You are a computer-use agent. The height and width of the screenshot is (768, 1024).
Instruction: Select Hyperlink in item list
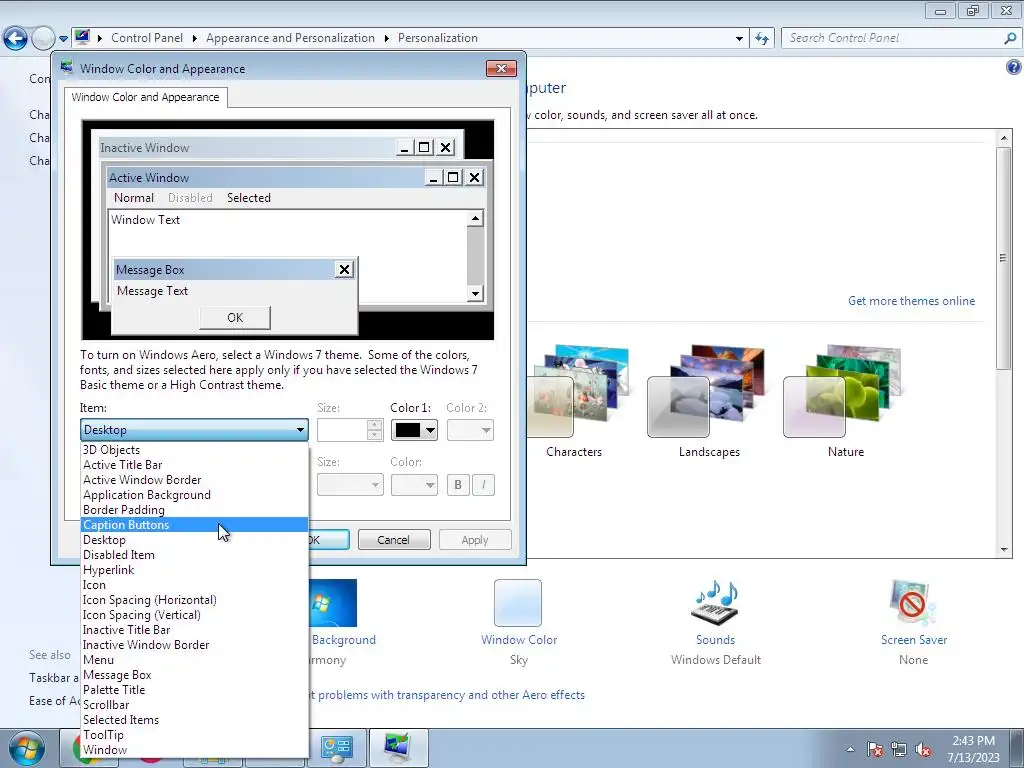194,569
